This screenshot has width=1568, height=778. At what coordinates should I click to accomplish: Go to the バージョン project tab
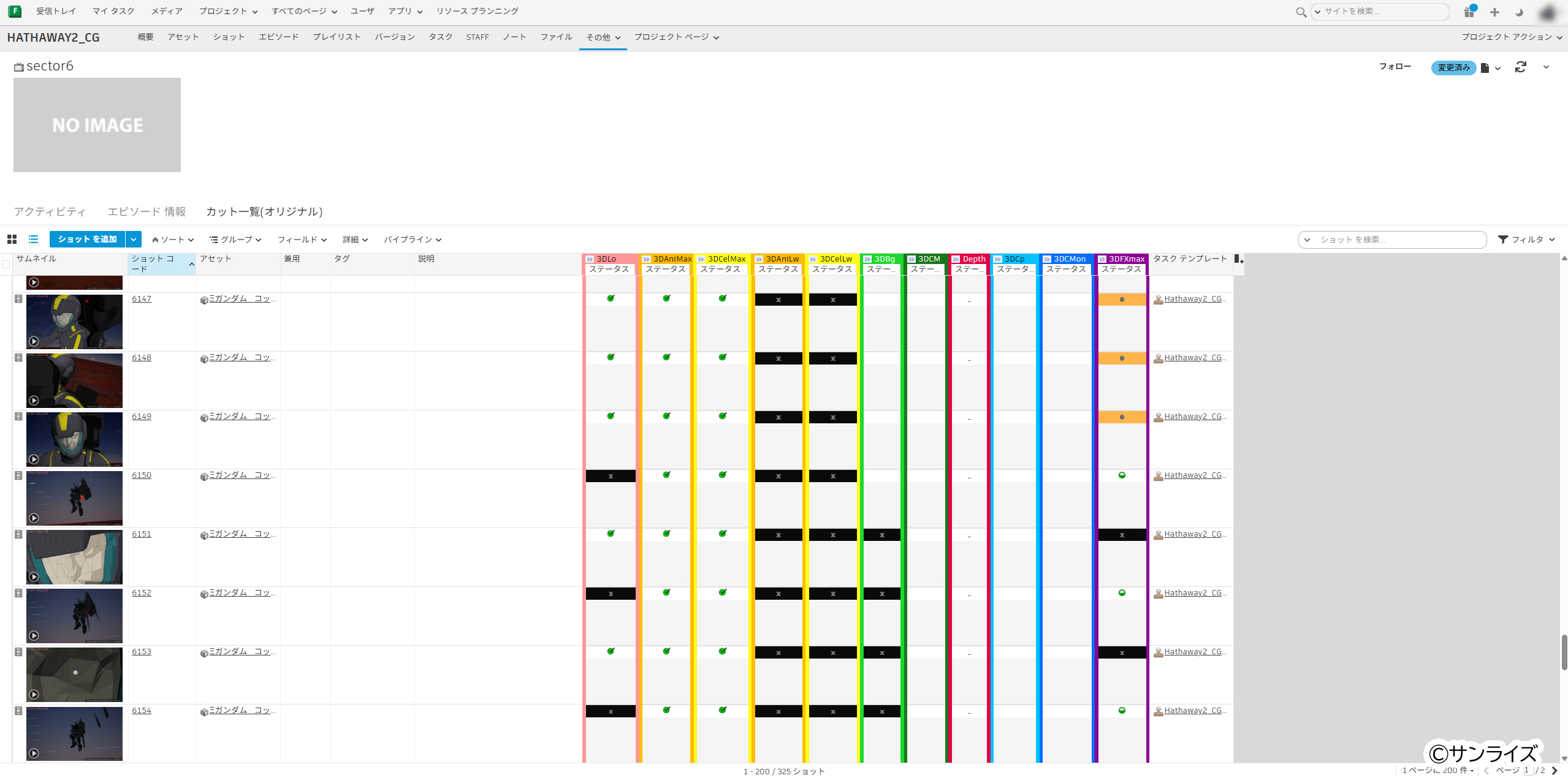[395, 37]
